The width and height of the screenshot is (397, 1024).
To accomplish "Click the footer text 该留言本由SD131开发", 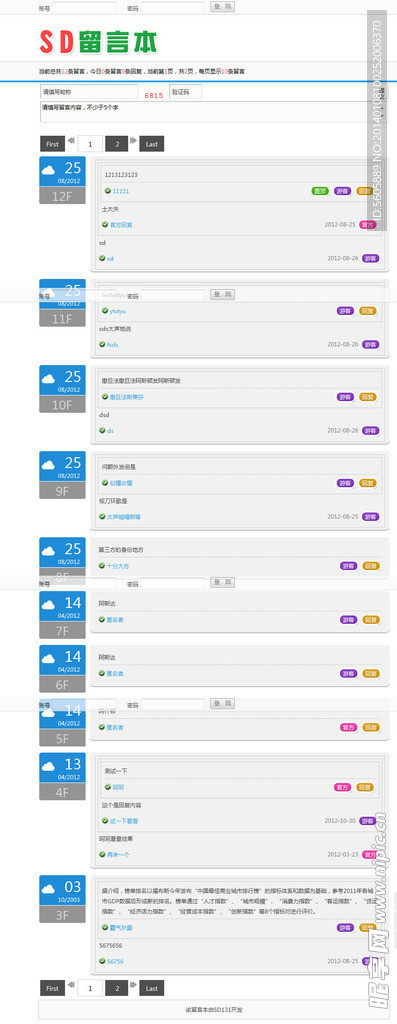I will 214,1010.
